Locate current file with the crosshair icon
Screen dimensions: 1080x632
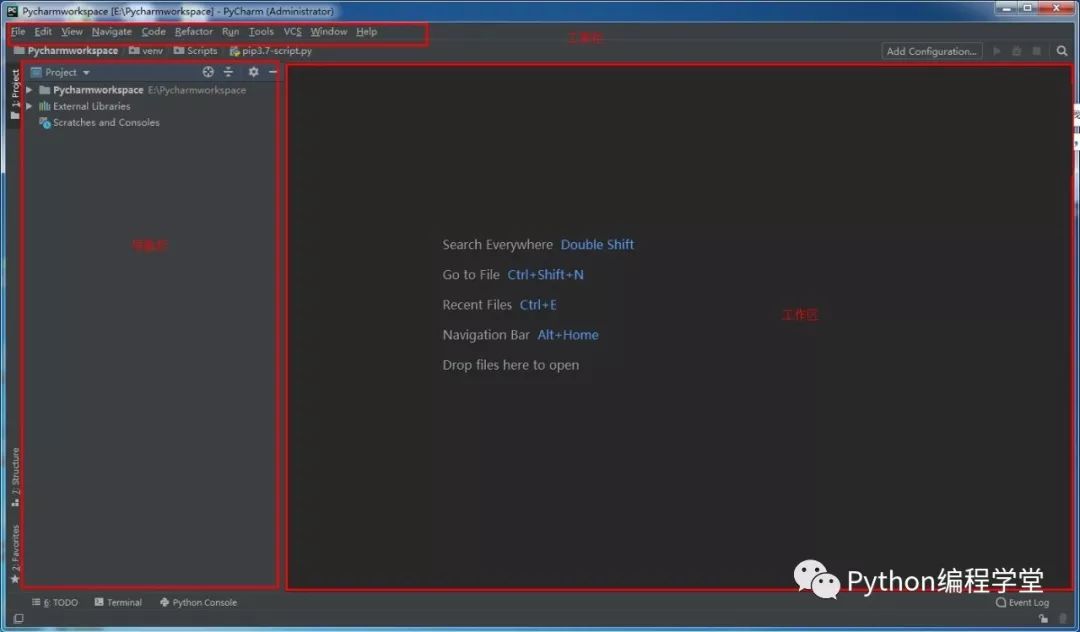click(x=208, y=72)
